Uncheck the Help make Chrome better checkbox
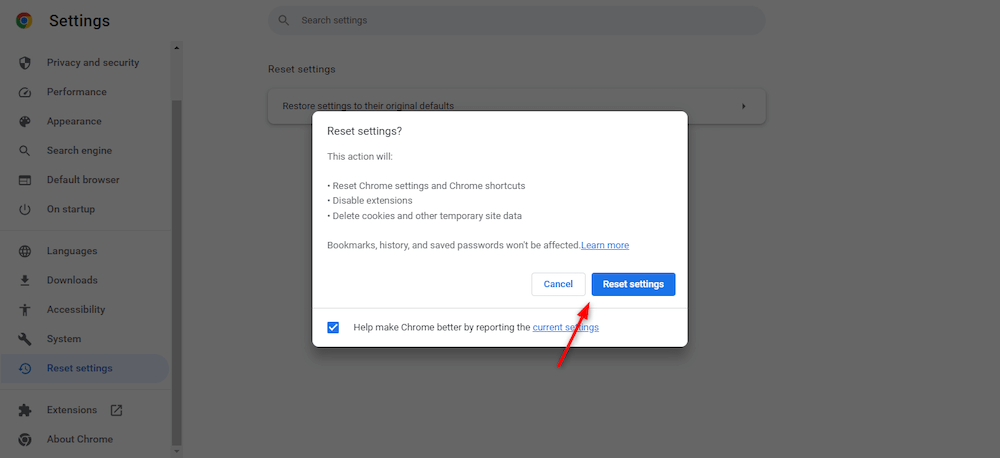 click(x=333, y=327)
